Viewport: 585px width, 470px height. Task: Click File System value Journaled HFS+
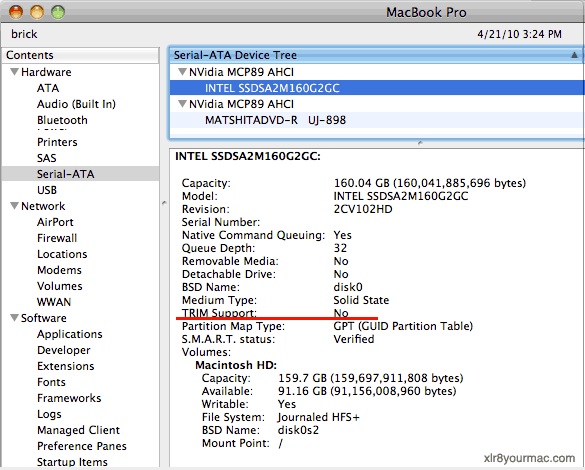coord(318,417)
